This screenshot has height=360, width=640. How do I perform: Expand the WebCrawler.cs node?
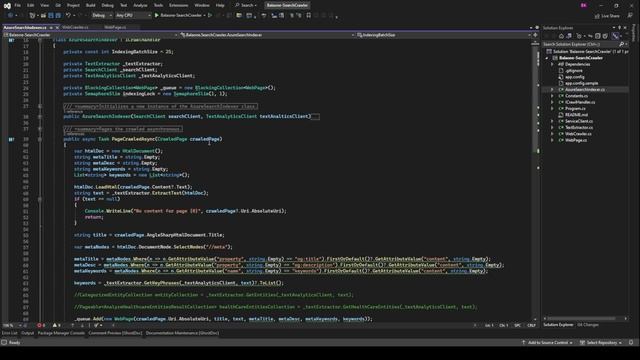click(552, 134)
